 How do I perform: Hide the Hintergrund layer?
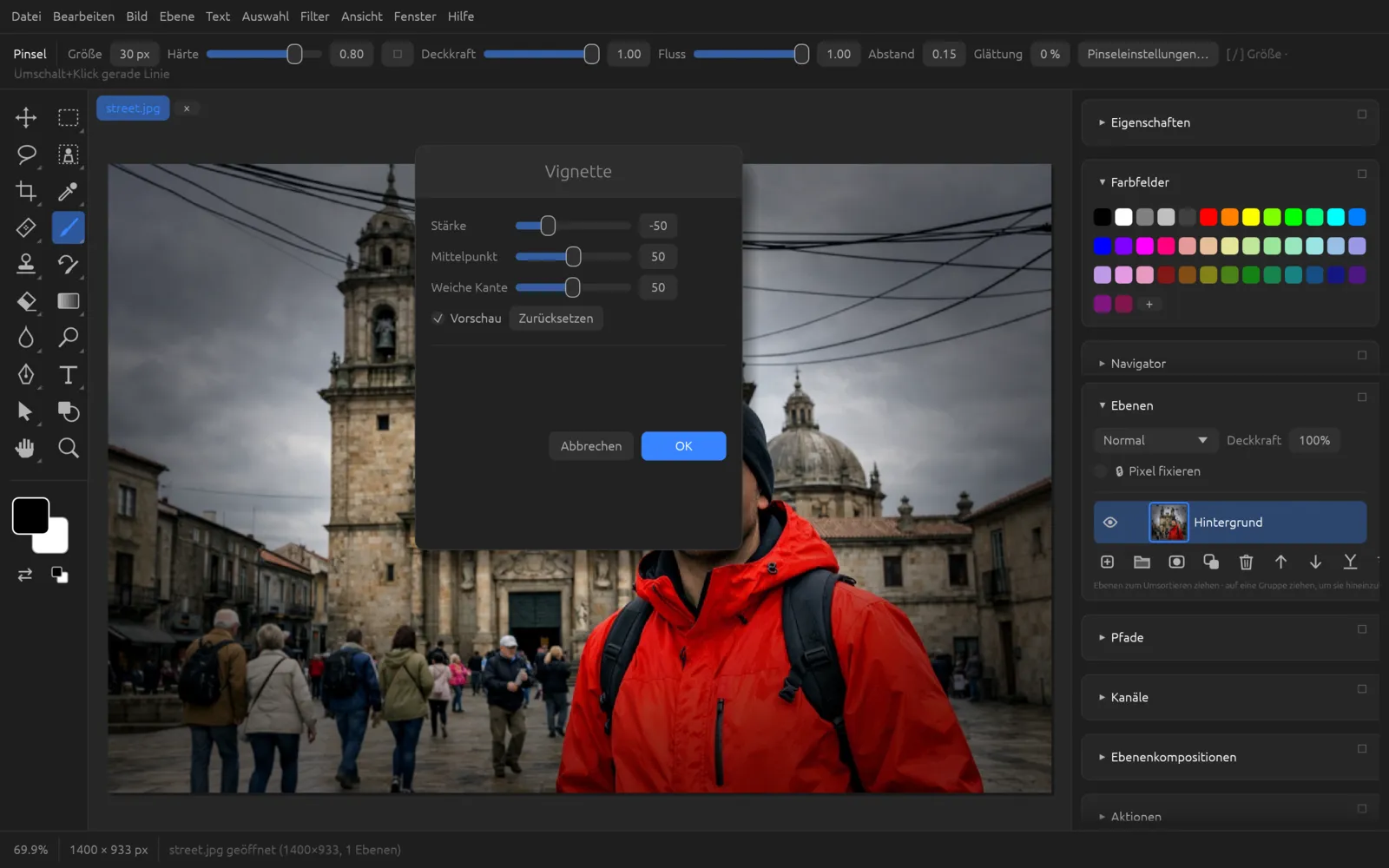coord(1109,523)
